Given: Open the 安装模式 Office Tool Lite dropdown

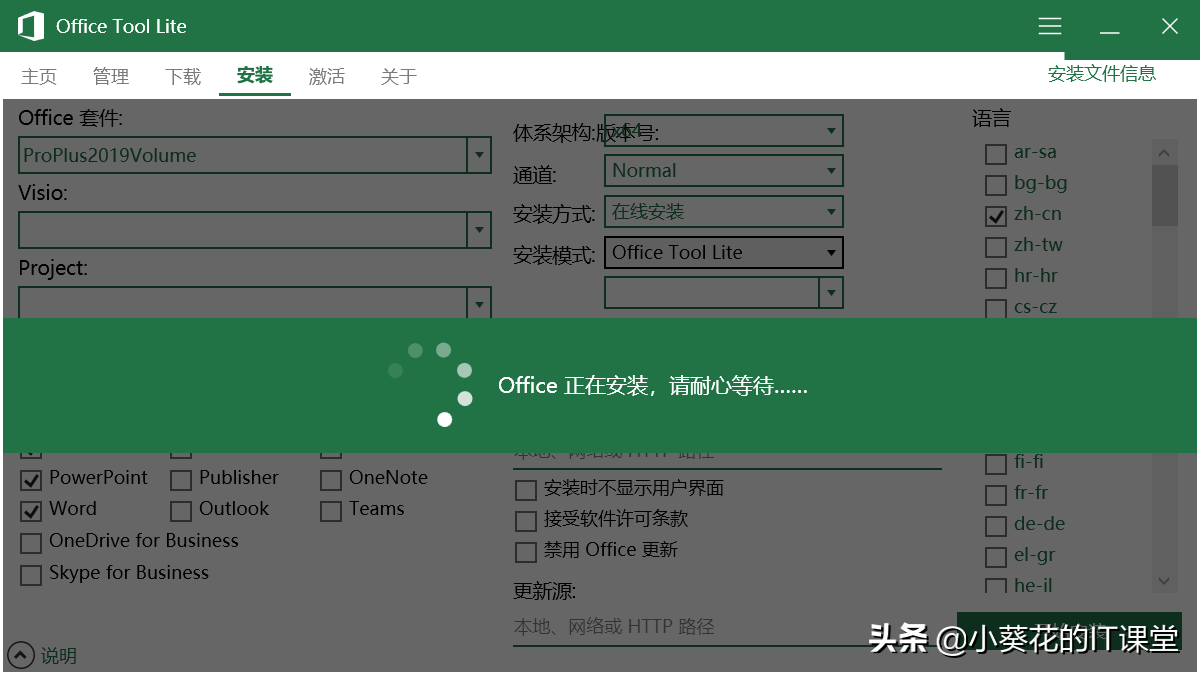Looking at the screenshot, I should click(x=724, y=252).
